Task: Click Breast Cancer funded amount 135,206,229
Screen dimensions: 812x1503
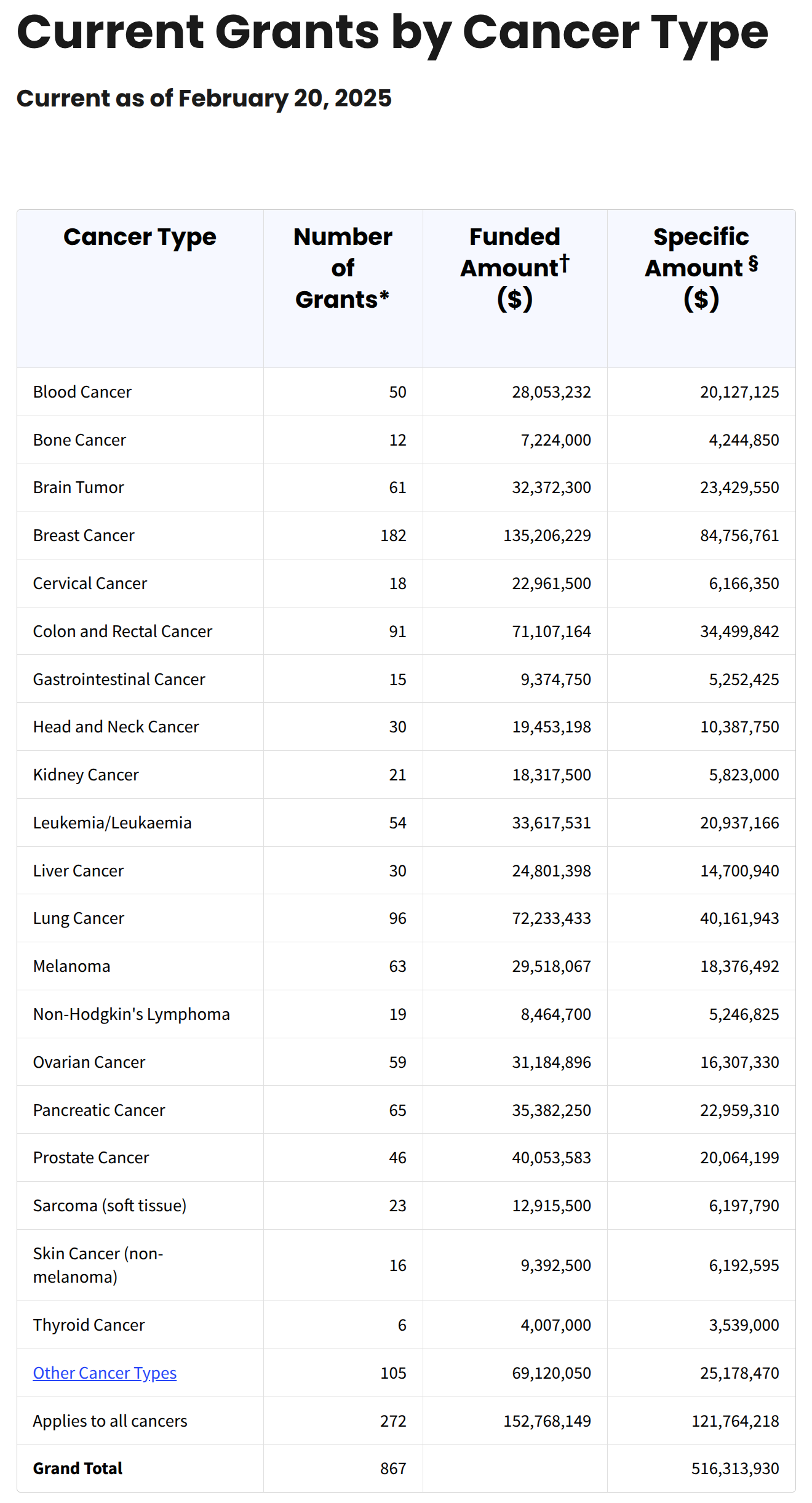Action: 547,535
